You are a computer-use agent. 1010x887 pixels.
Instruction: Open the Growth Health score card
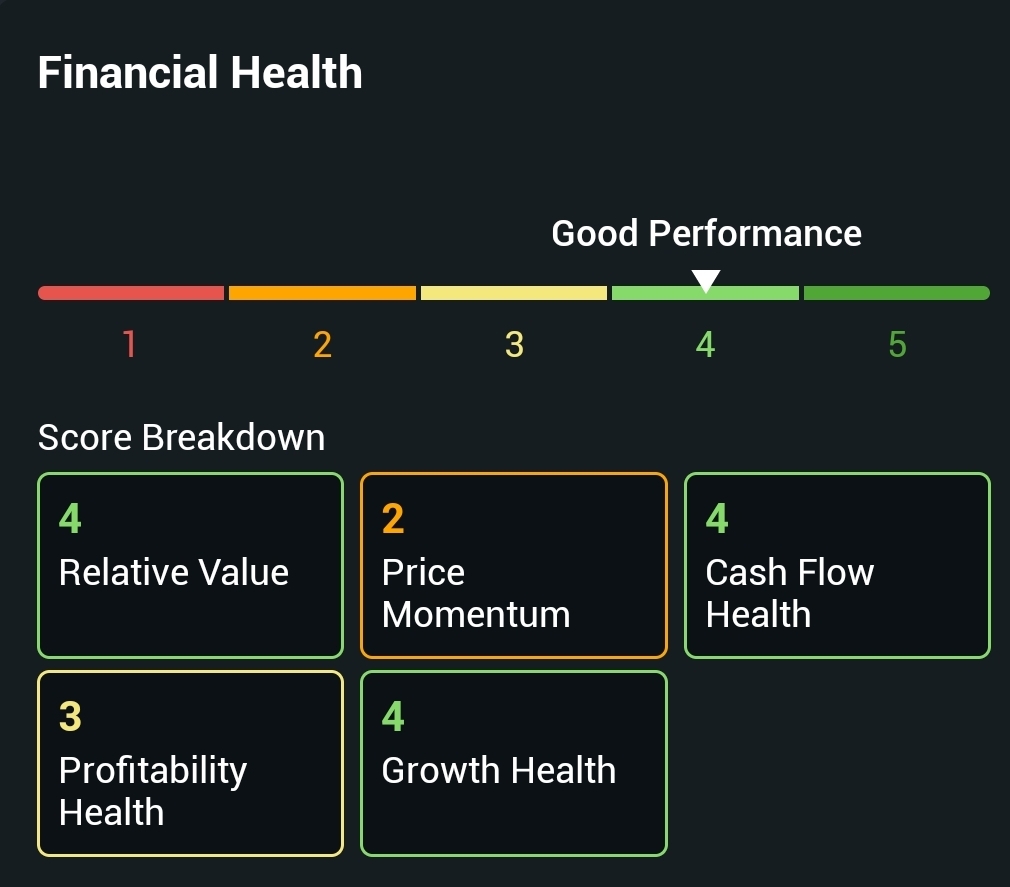point(513,763)
